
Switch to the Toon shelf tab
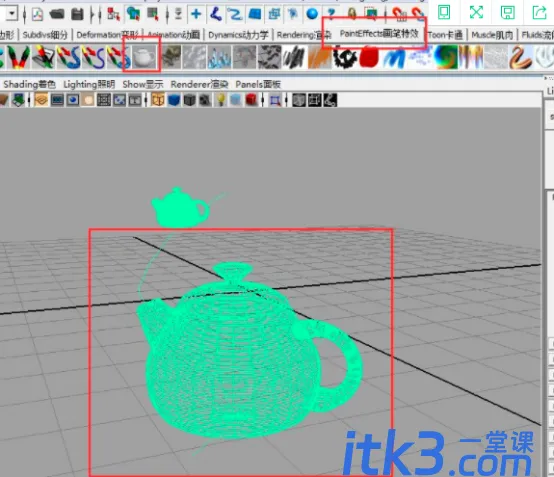coord(445,35)
